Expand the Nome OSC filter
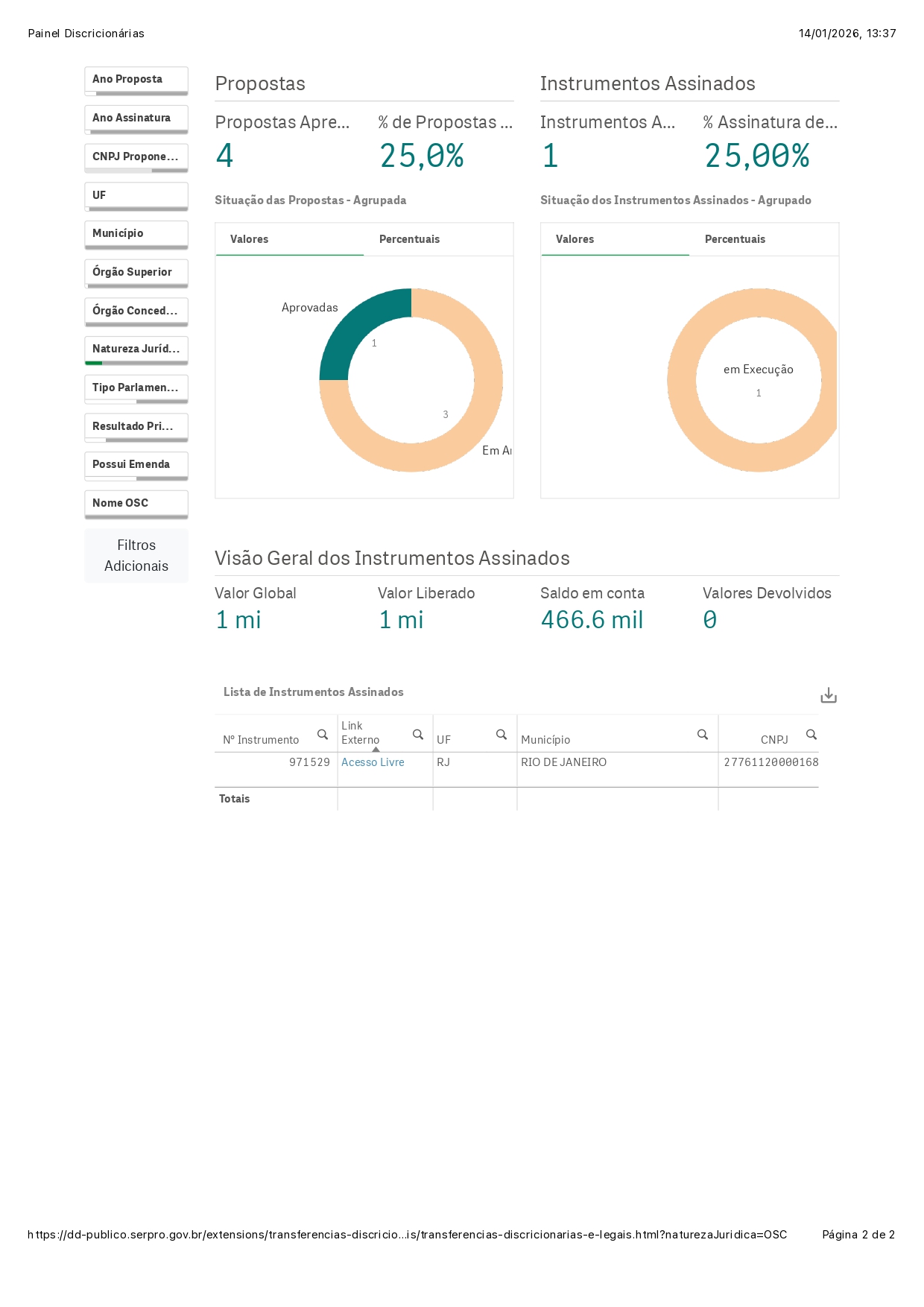924x1307 pixels. [136, 504]
